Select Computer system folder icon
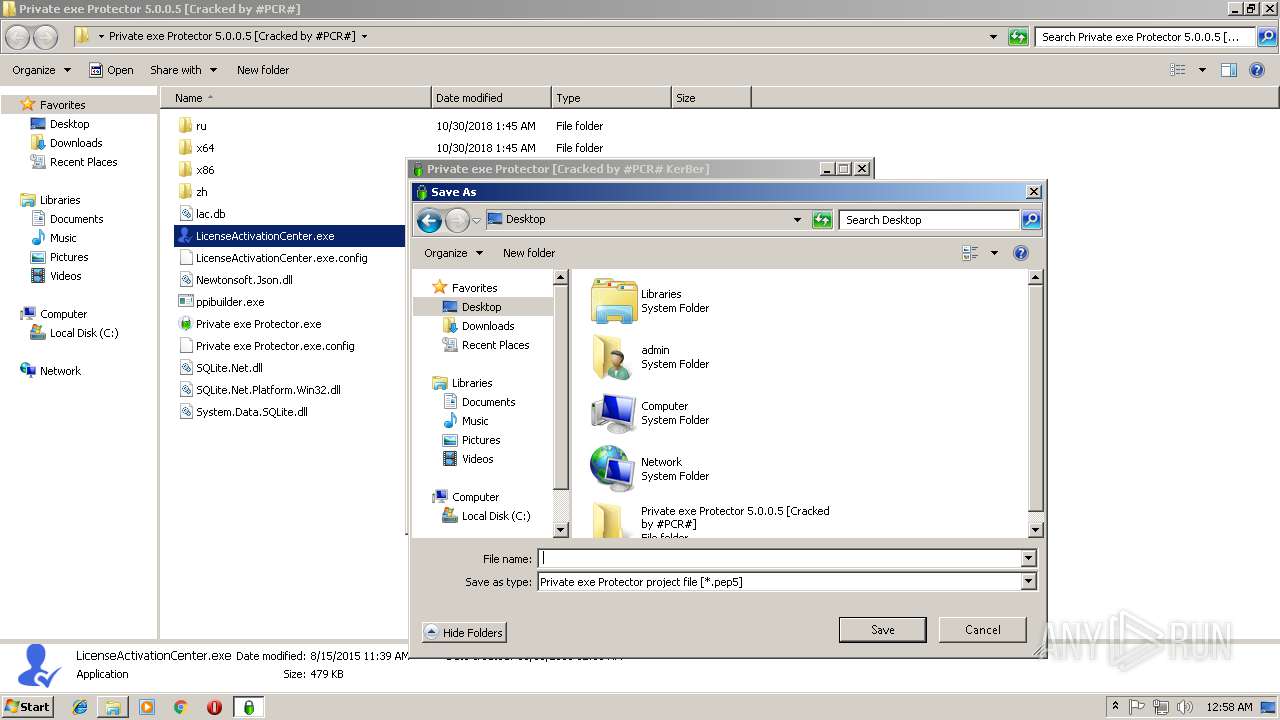Viewport: 1280px width, 720px height. coord(613,413)
